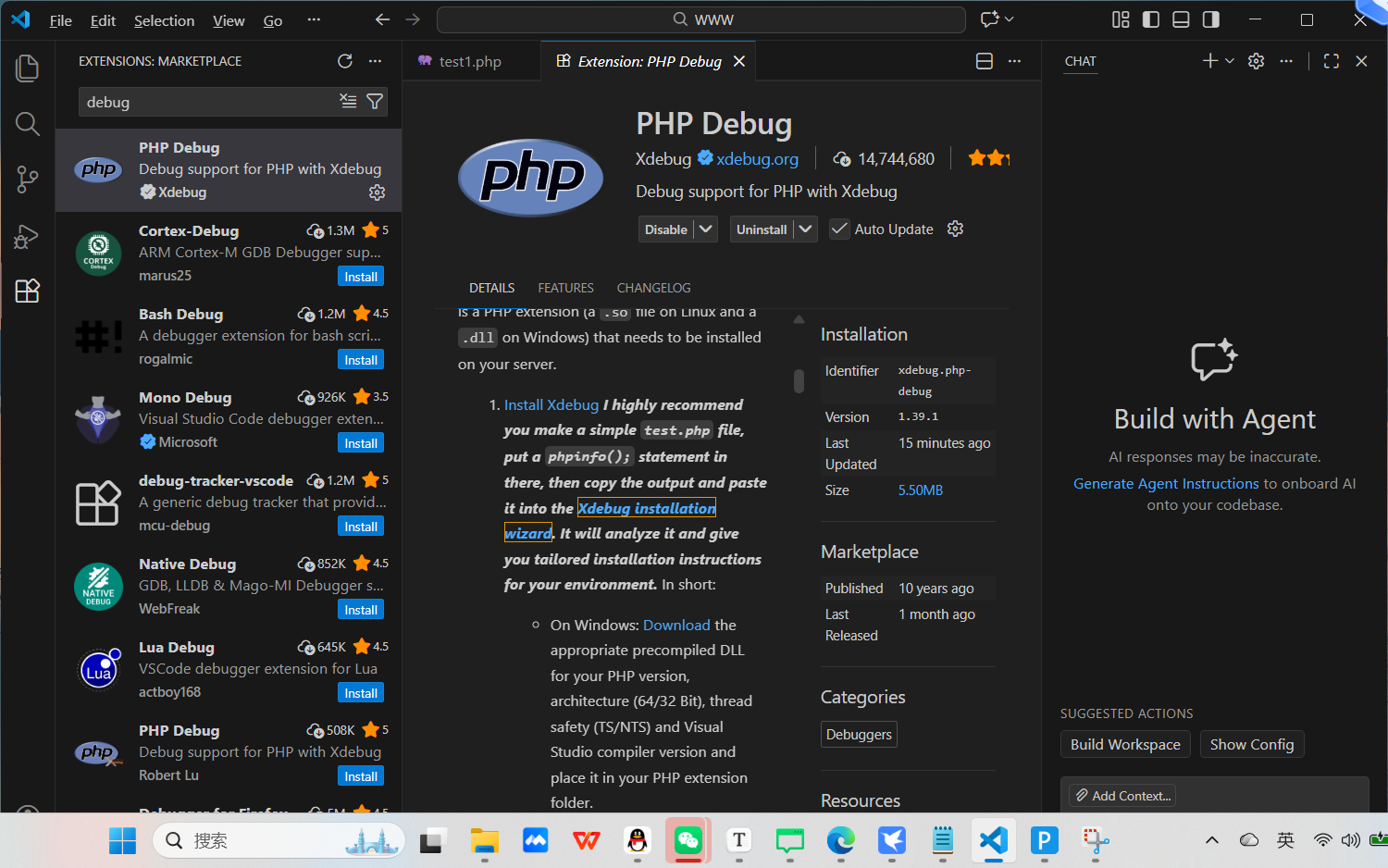
Task: Click Download link for Windows
Action: click(676, 625)
